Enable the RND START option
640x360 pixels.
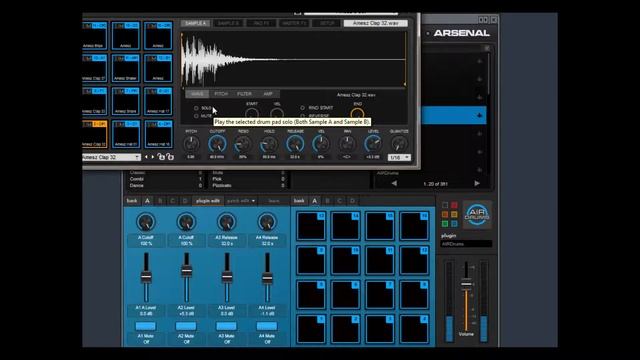coord(302,108)
